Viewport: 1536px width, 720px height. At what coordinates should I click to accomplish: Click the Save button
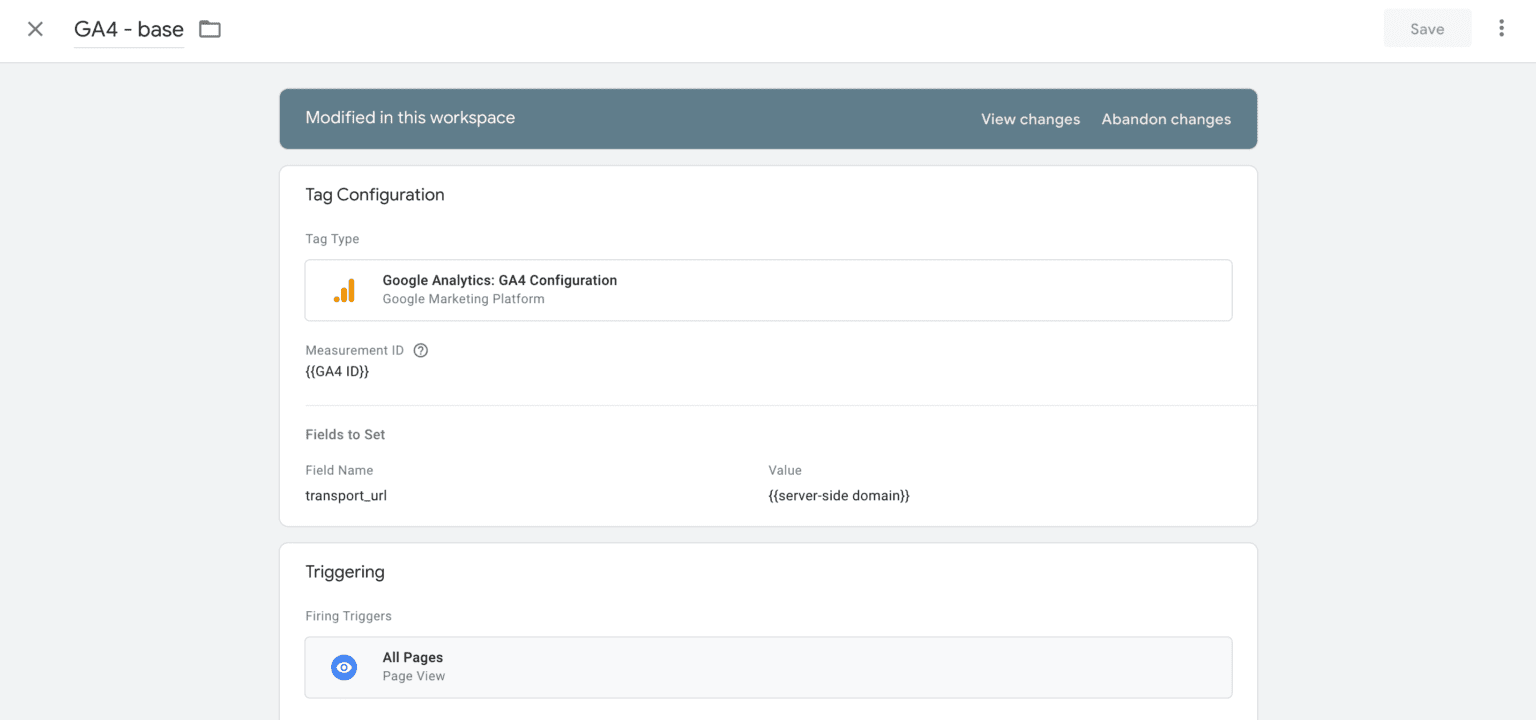pos(1427,29)
